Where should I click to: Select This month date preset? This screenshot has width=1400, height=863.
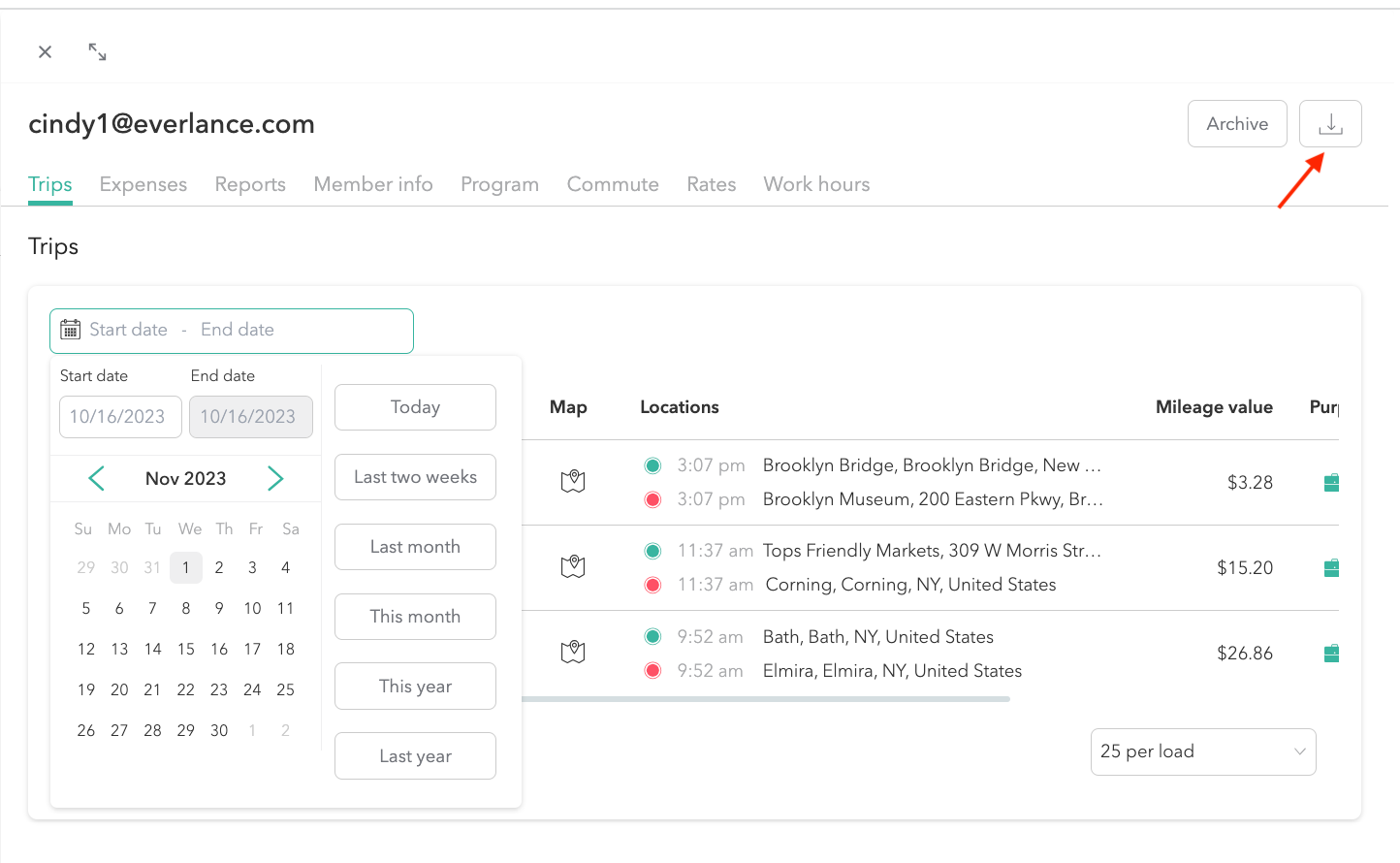[x=415, y=617]
